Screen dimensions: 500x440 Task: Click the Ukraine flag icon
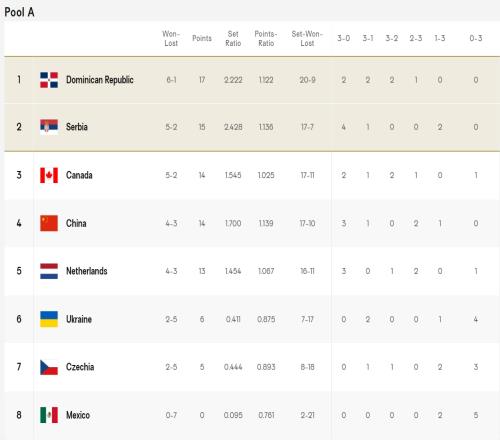point(49,319)
